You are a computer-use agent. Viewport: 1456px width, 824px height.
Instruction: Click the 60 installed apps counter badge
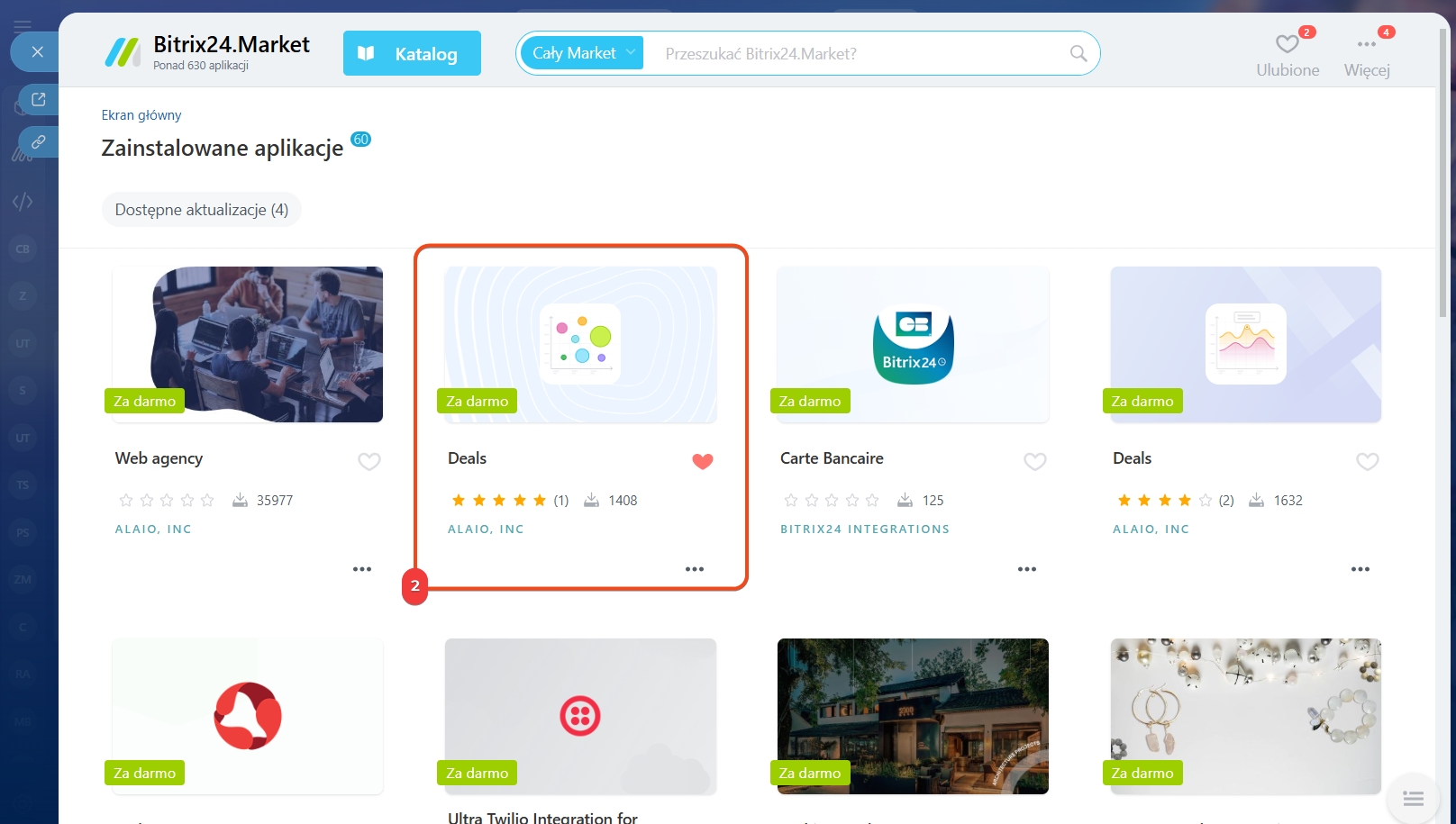(x=360, y=140)
